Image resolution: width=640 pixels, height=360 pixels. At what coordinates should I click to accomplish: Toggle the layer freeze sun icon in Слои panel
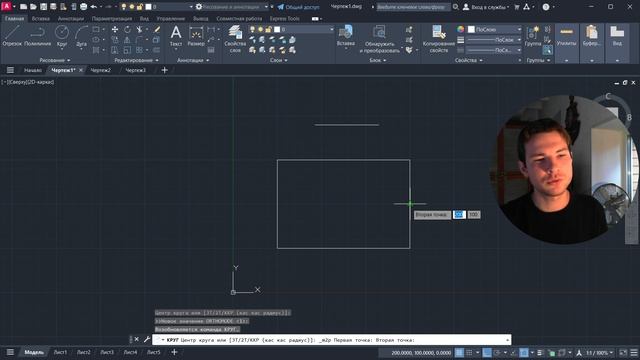260,29
